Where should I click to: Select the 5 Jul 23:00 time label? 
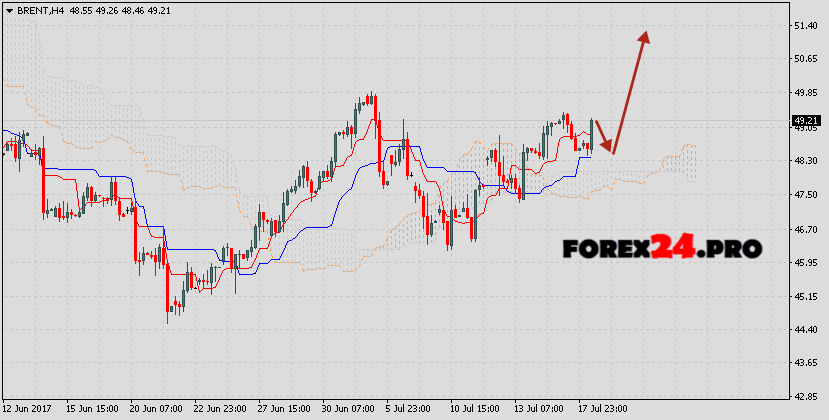(409, 410)
